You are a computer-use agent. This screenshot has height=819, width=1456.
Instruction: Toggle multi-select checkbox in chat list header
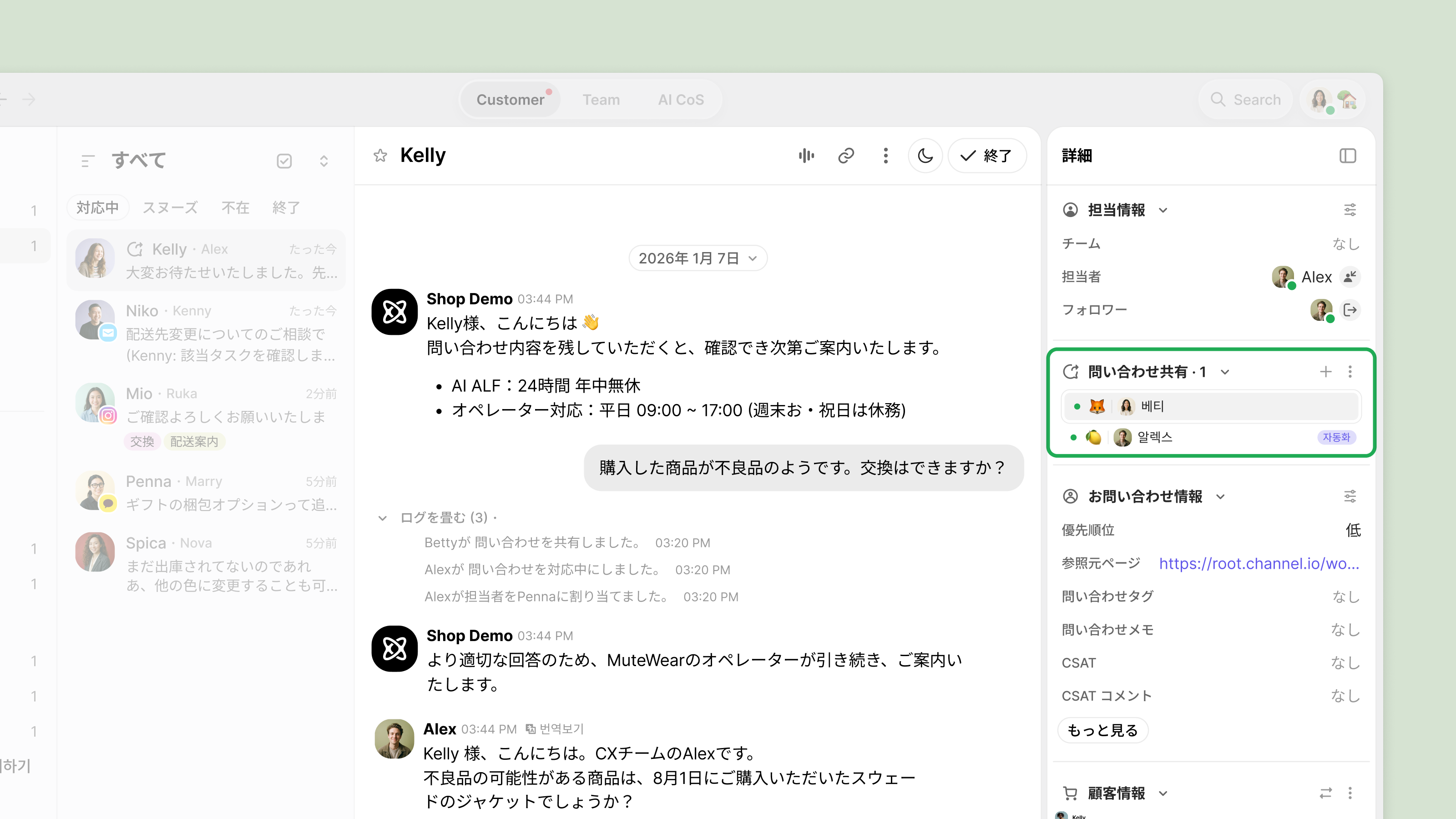pos(284,161)
